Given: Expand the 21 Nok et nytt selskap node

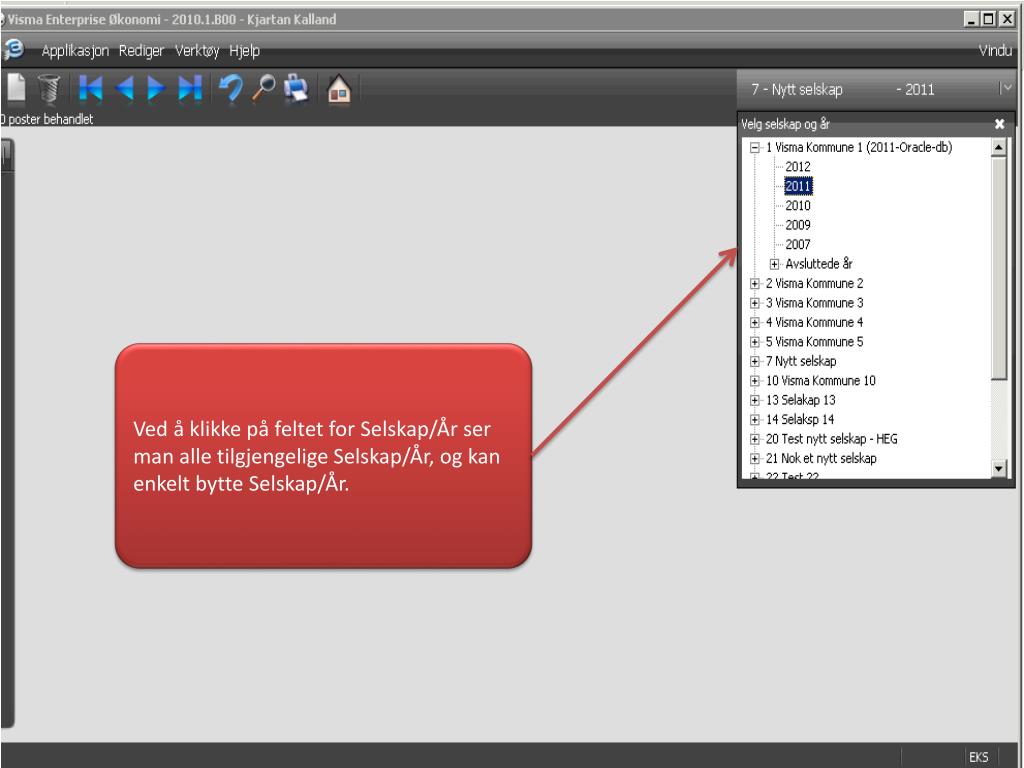Looking at the screenshot, I should (x=755, y=459).
